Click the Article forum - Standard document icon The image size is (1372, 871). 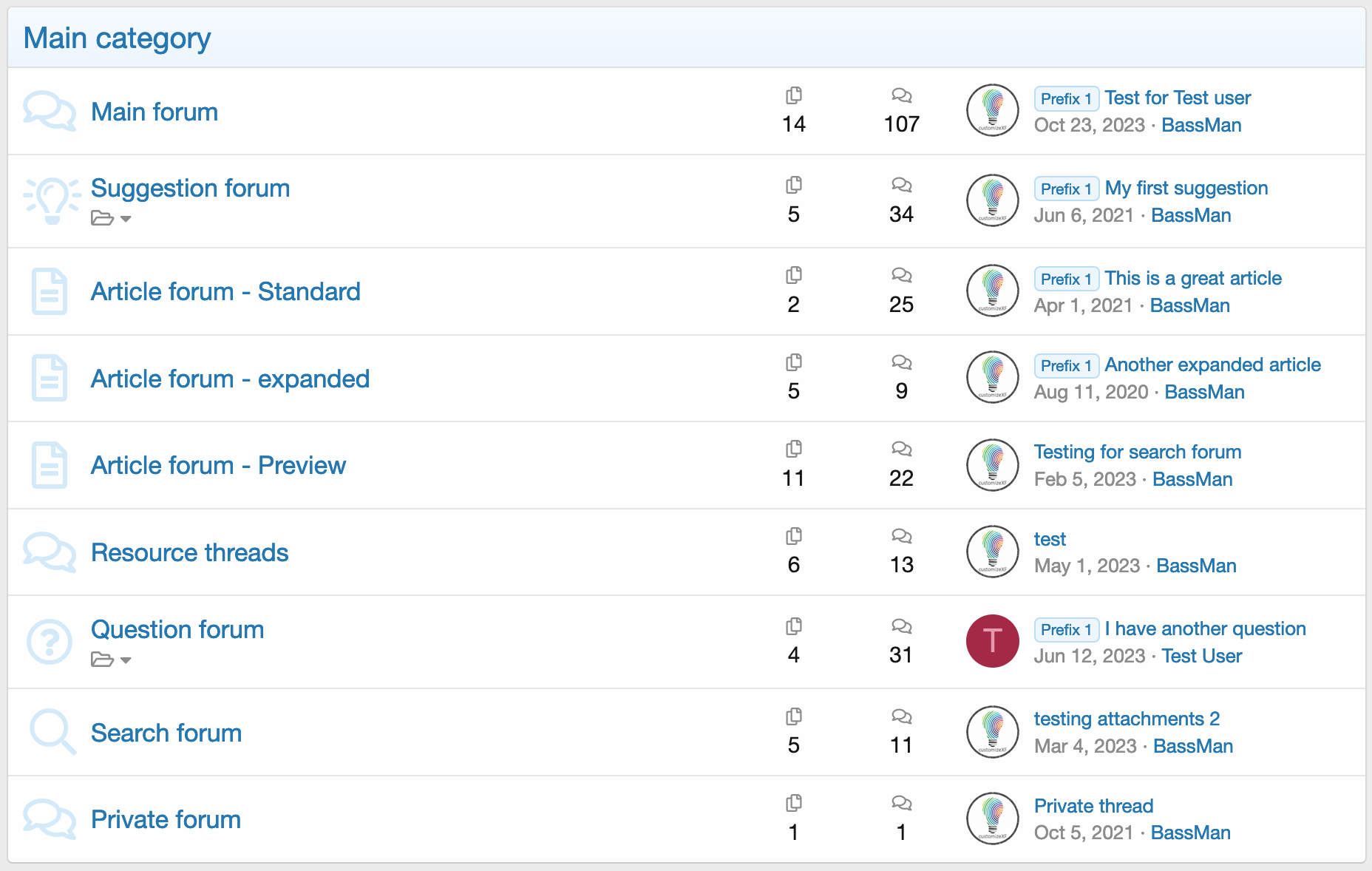(x=50, y=292)
